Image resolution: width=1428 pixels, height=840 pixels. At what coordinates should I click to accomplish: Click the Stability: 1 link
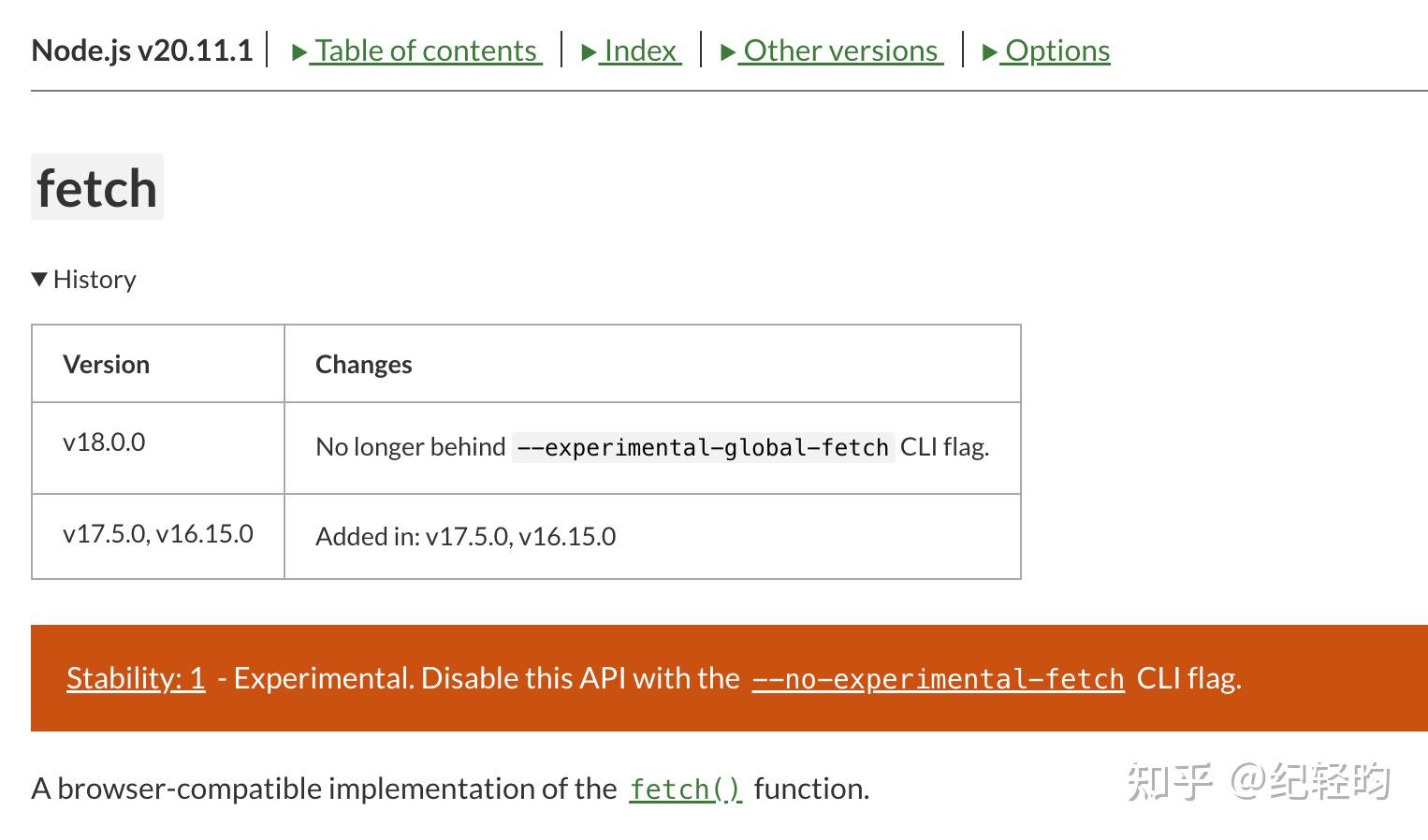click(x=135, y=678)
